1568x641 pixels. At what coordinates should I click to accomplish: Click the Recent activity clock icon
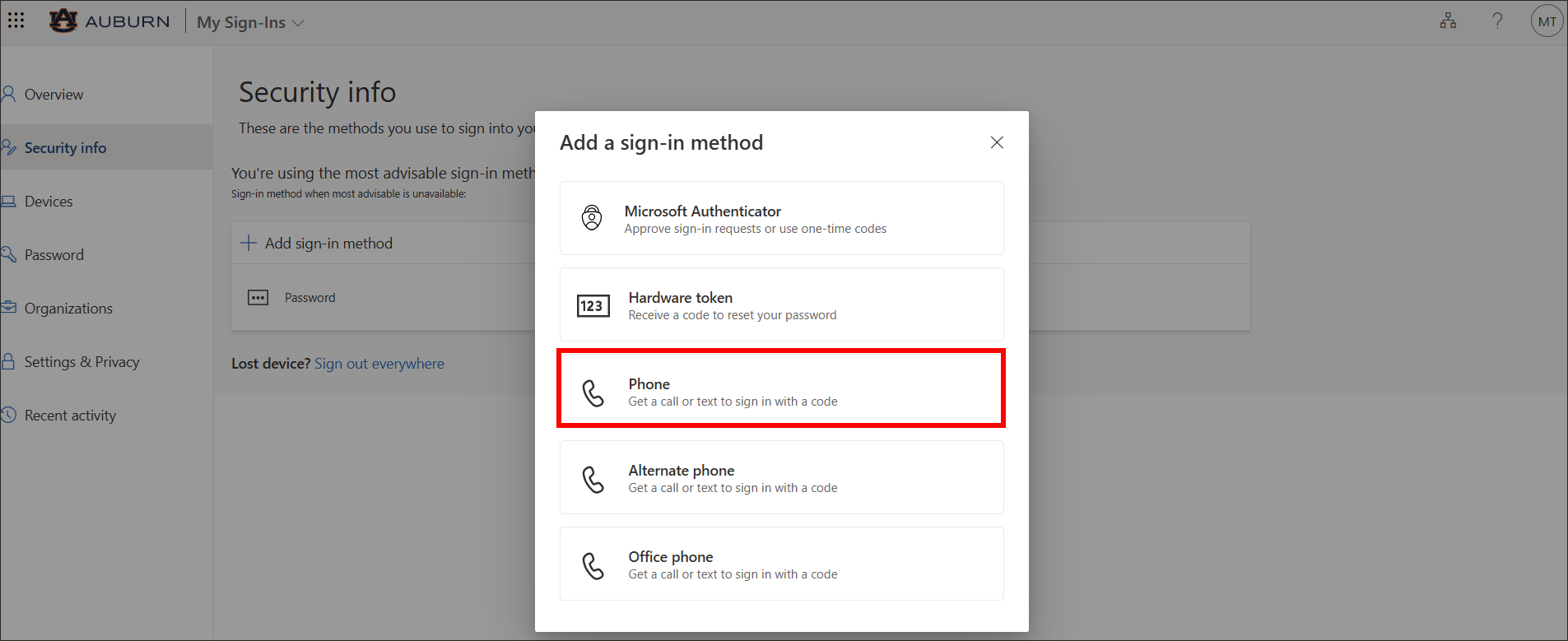[8, 415]
